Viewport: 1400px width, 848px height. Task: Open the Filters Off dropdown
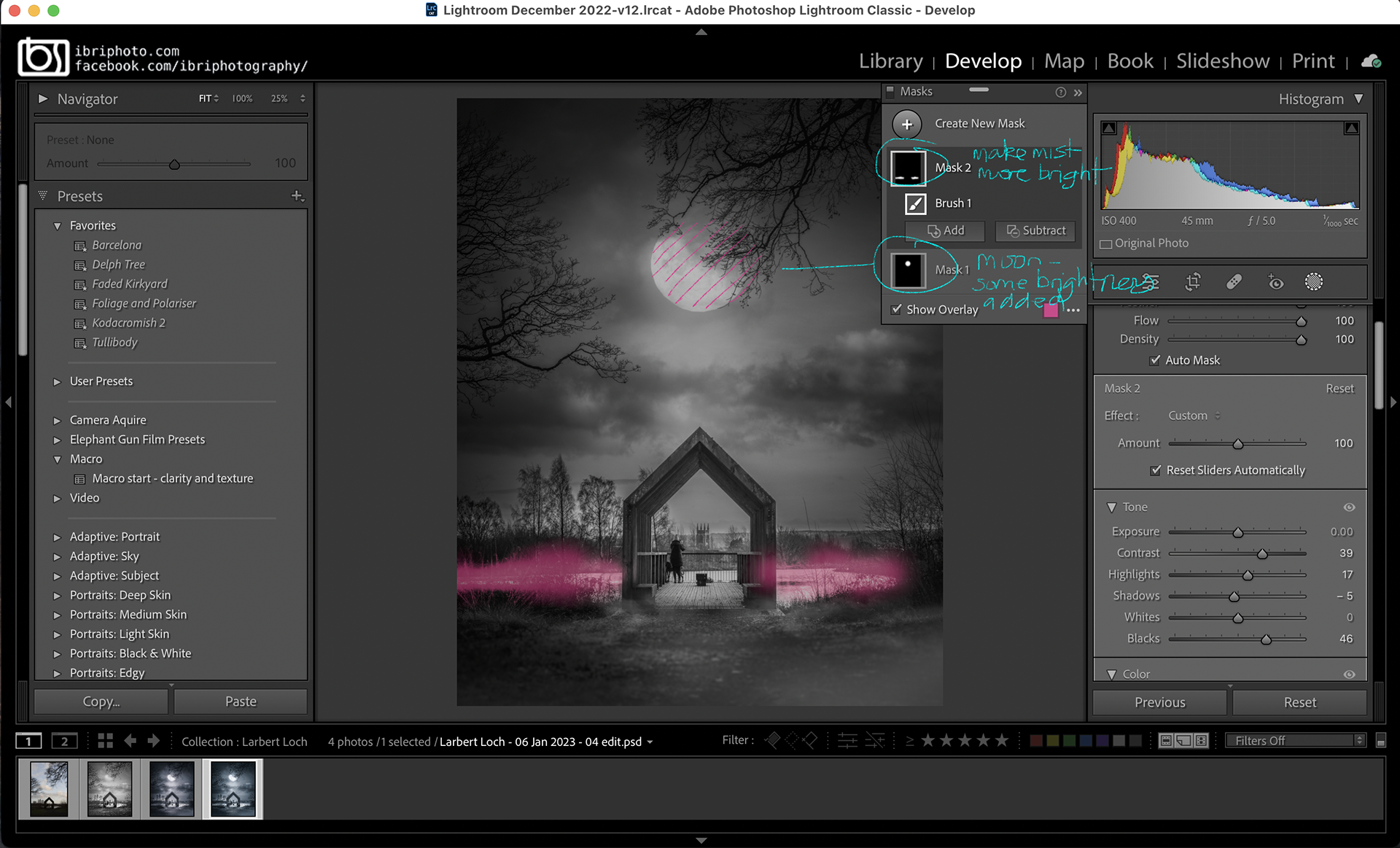click(x=1296, y=741)
